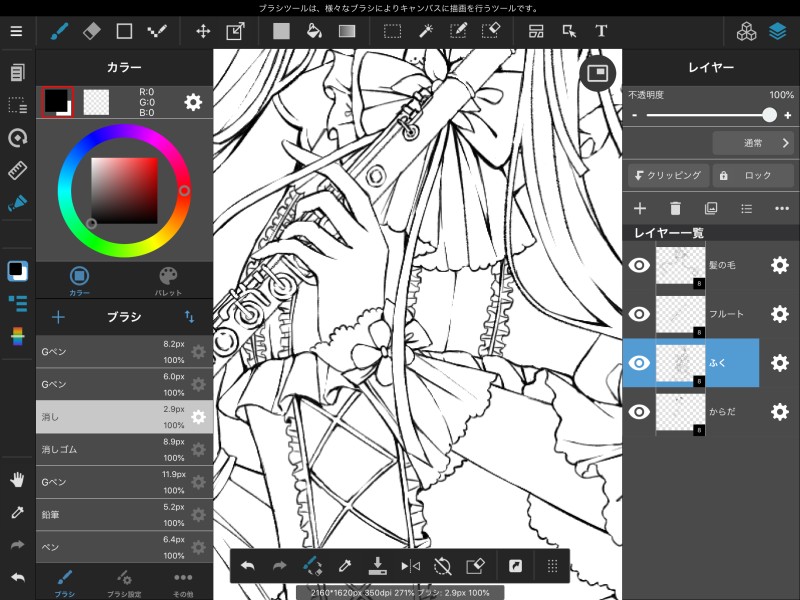Screen dimensions: 800x600
Task: Open settings for the 髪の毛 layer
Action: pos(780,265)
